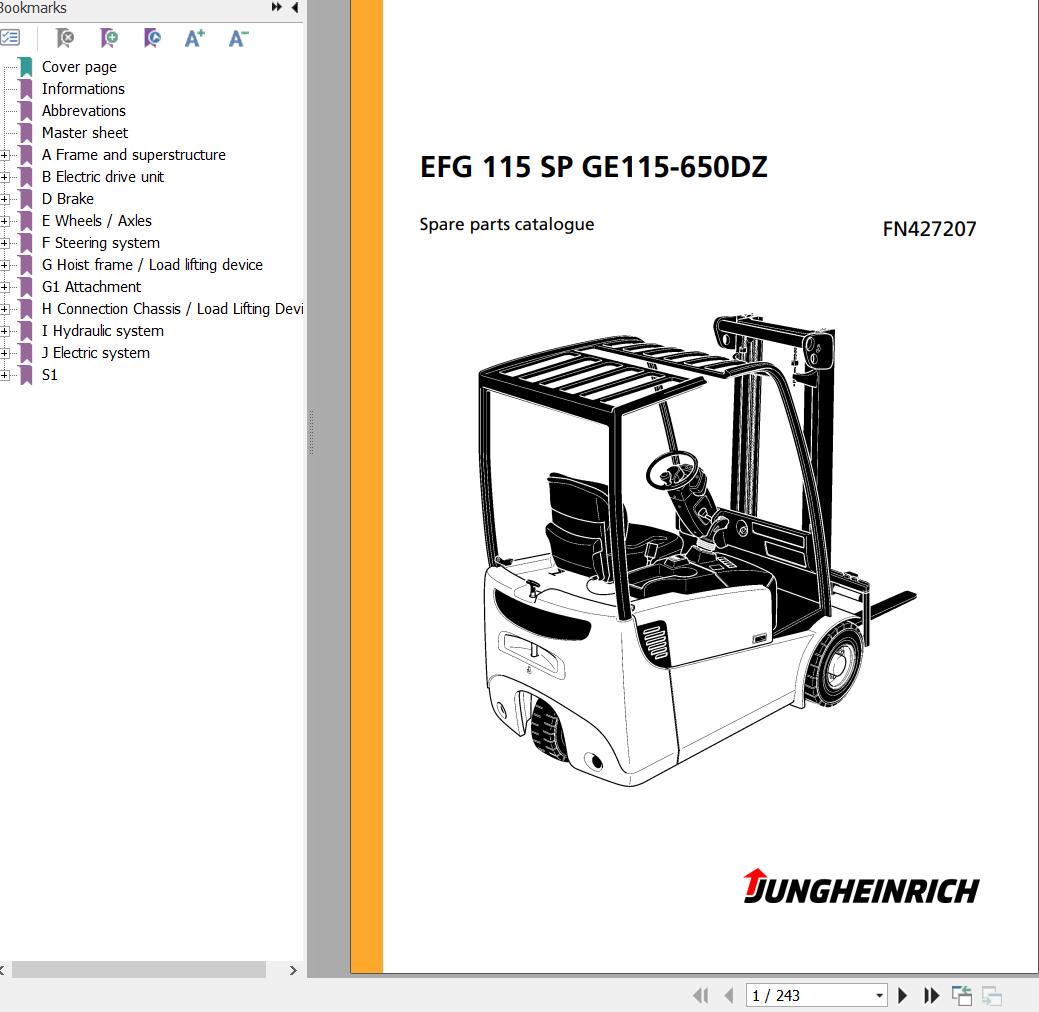Open the bookmarks options menu icon
The width and height of the screenshot is (1039, 1012).
(9, 38)
